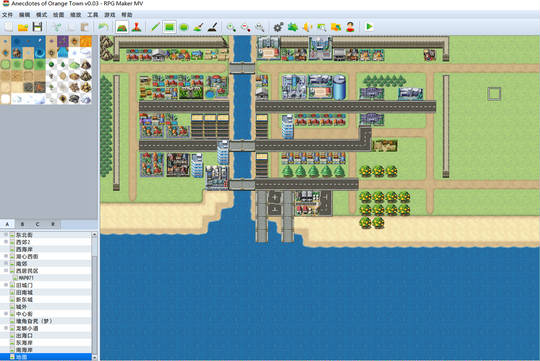
Task: Open the 文件 menu
Action: (x=7, y=15)
